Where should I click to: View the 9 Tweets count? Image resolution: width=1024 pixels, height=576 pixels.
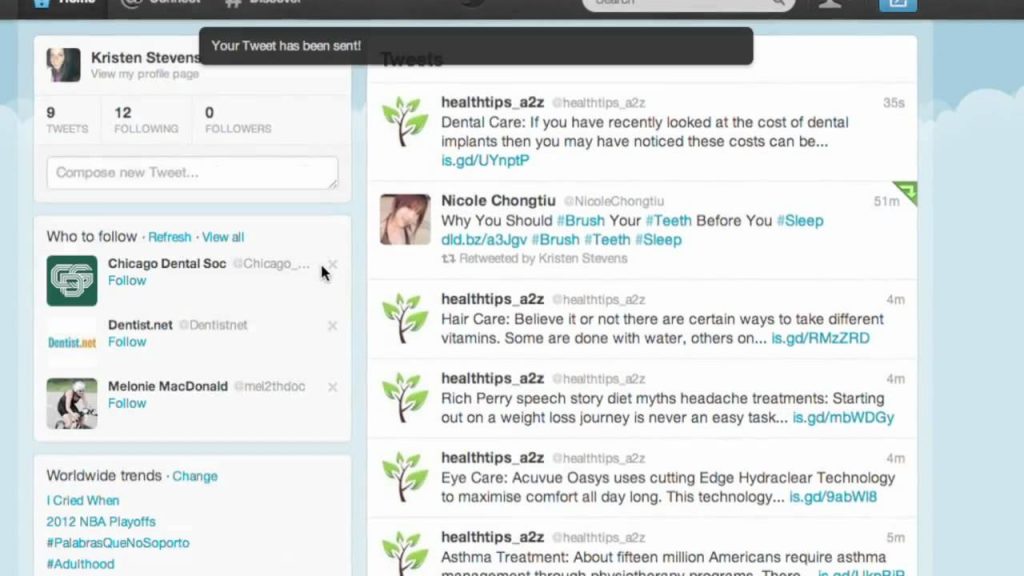pyautogui.click(x=67, y=120)
